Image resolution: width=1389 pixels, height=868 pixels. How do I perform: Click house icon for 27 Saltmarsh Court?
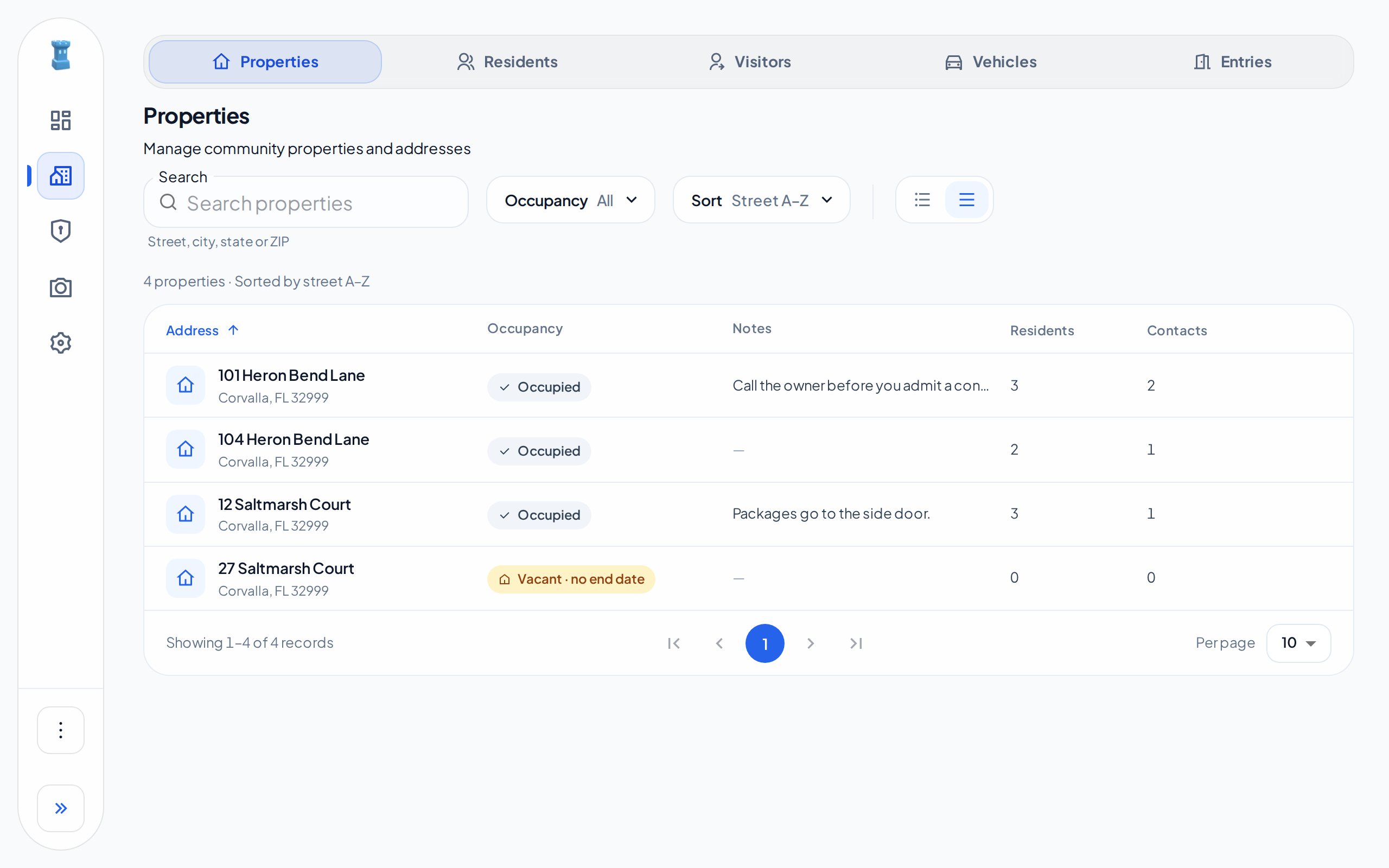coord(186,578)
